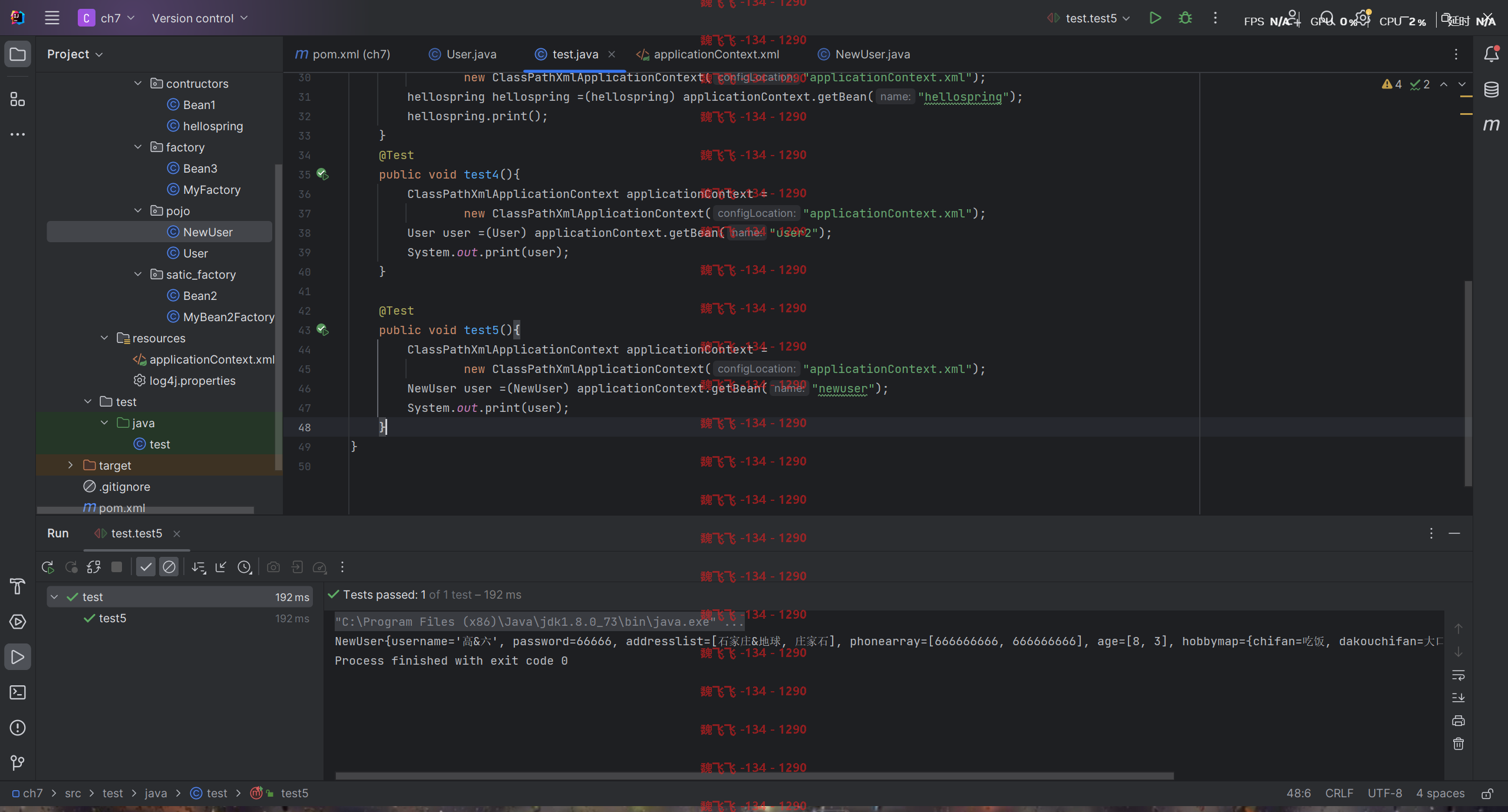Open Version control dropdown

200,18
